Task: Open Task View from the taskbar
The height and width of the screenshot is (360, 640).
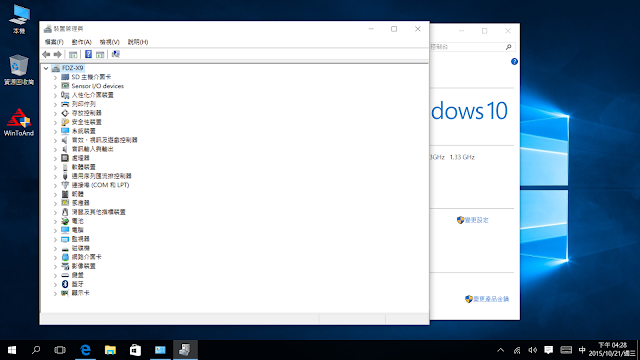Action: coord(60,350)
